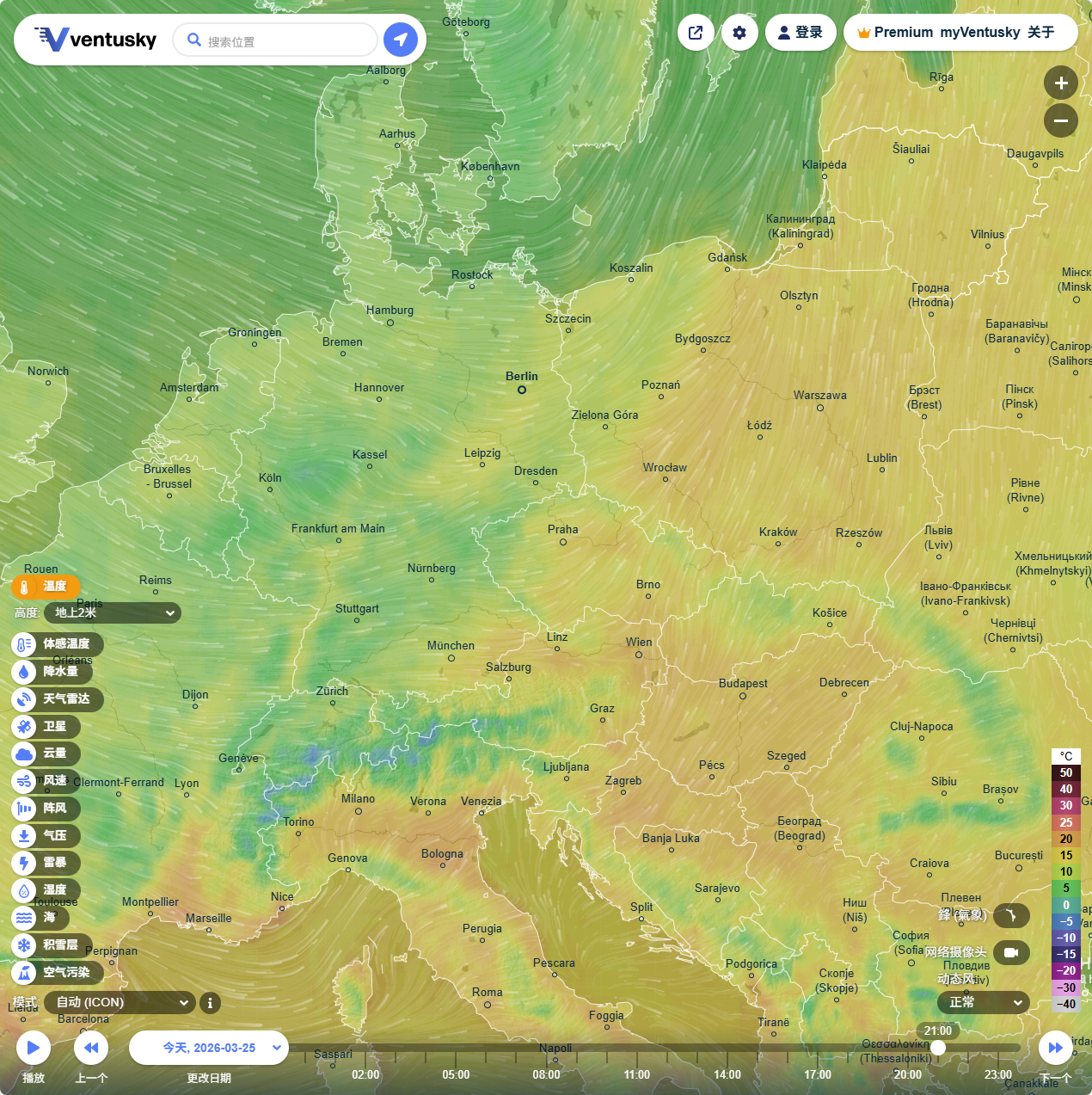1092x1095 pixels.
Task: Select the 降水量 precipitation layer
Action: click(x=51, y=671)
